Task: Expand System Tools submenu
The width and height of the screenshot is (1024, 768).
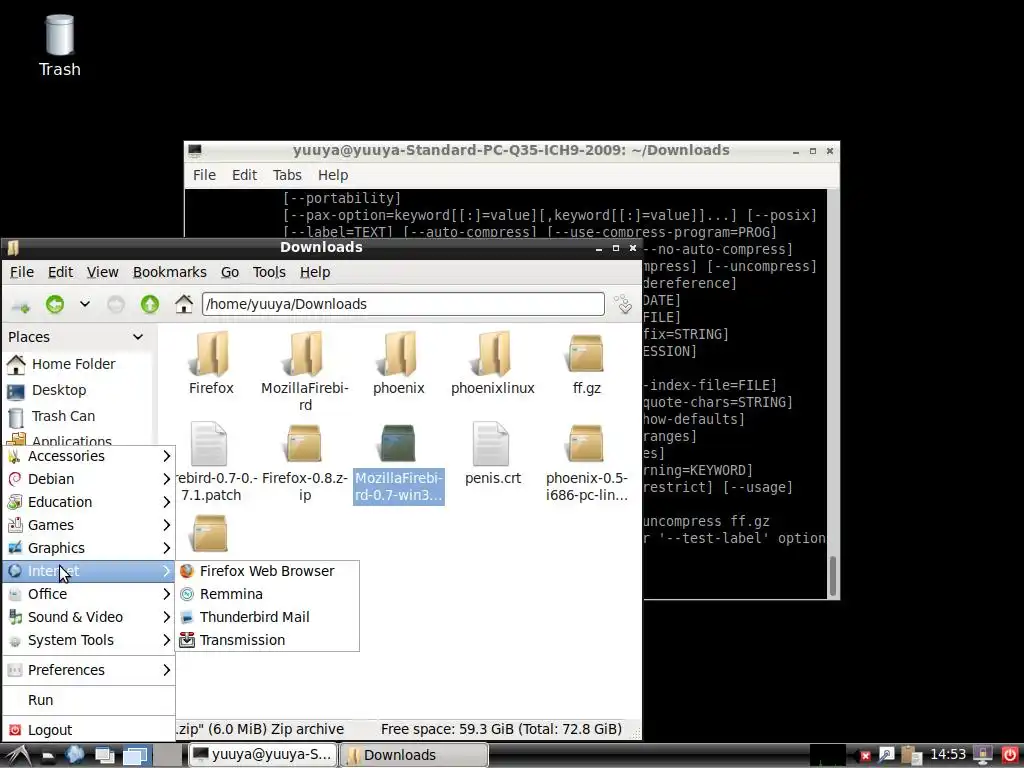Action: (89, 640)
